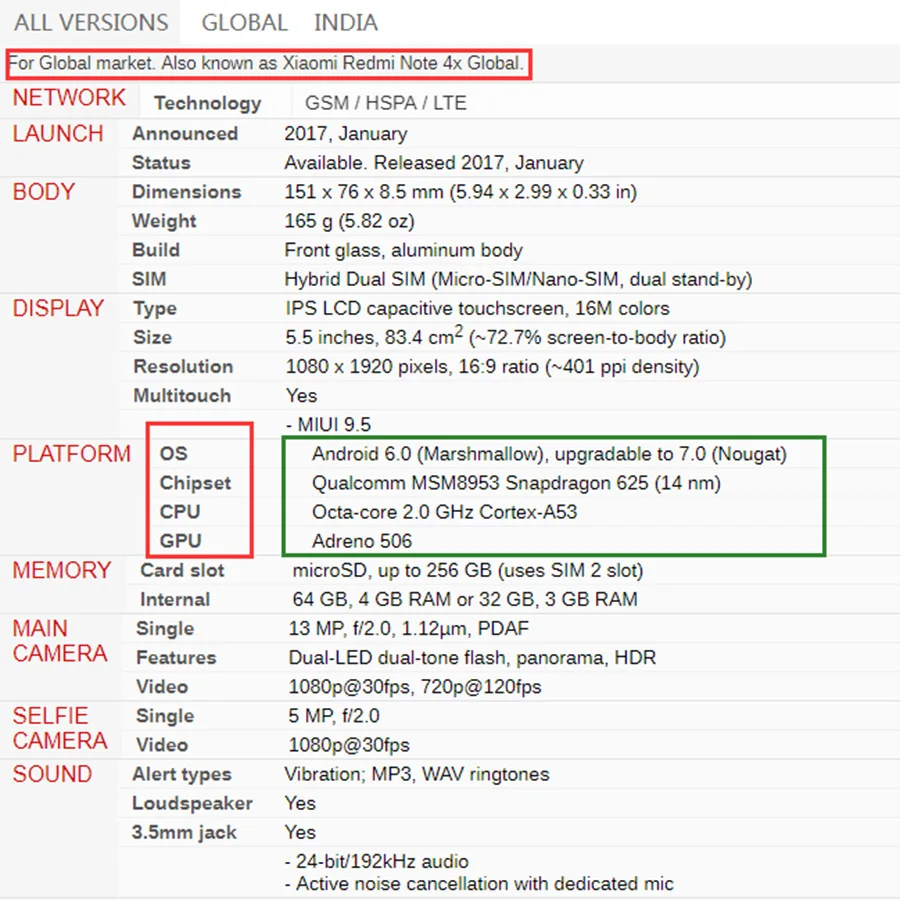Screen dimensions: 900x900
Task: Open the MEMORY section heading
Action: pos(61,571)
